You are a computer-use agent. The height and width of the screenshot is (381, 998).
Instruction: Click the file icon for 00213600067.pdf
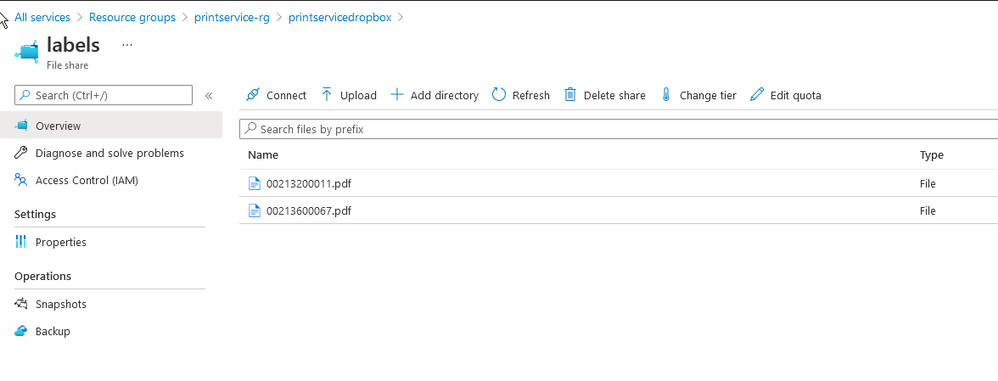coord(255,211)
